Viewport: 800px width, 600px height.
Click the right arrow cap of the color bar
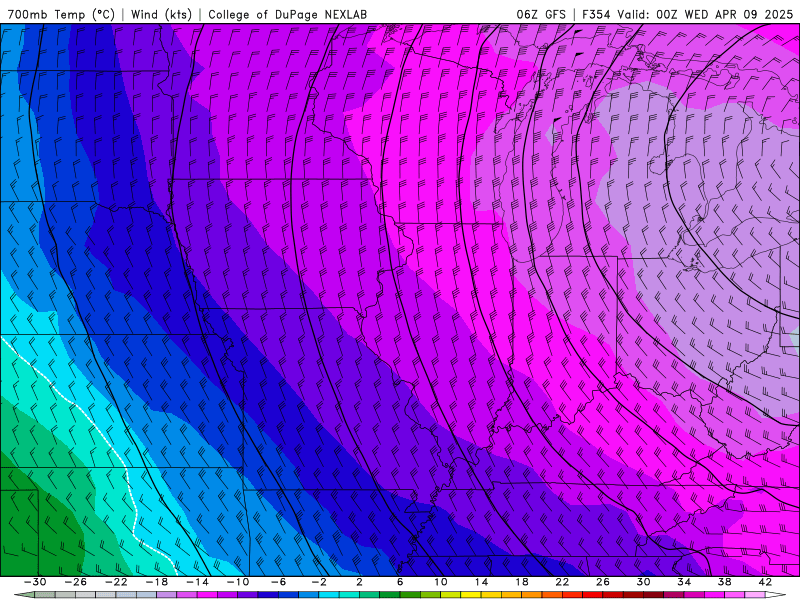point(775,595)
